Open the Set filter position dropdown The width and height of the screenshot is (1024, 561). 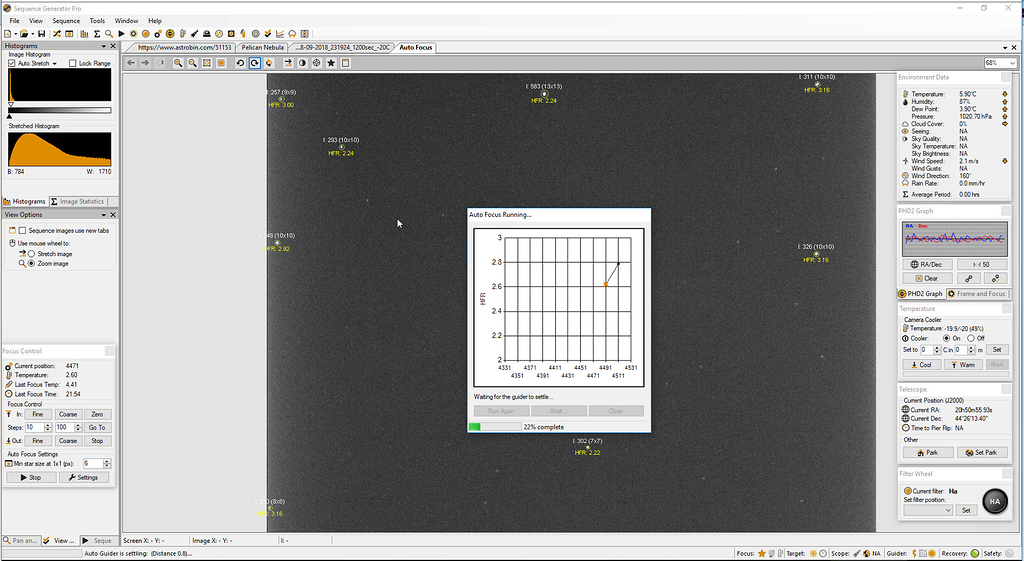click(x=928, y=510)
